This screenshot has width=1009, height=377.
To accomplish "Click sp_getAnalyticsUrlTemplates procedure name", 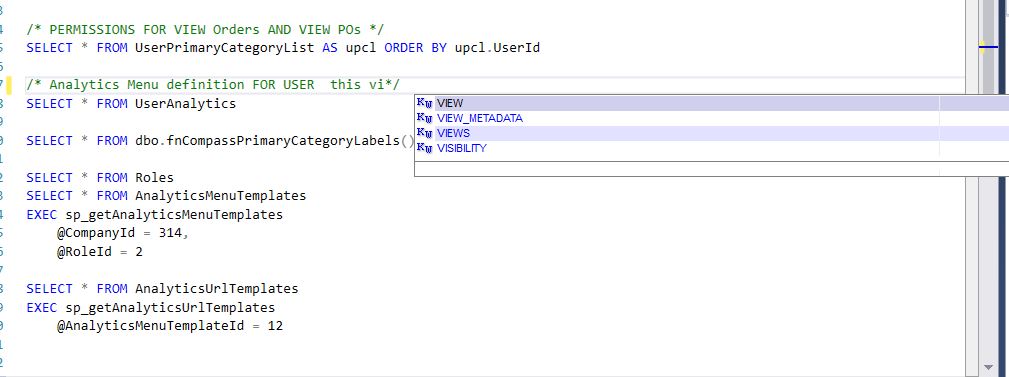I will (170, 307).
